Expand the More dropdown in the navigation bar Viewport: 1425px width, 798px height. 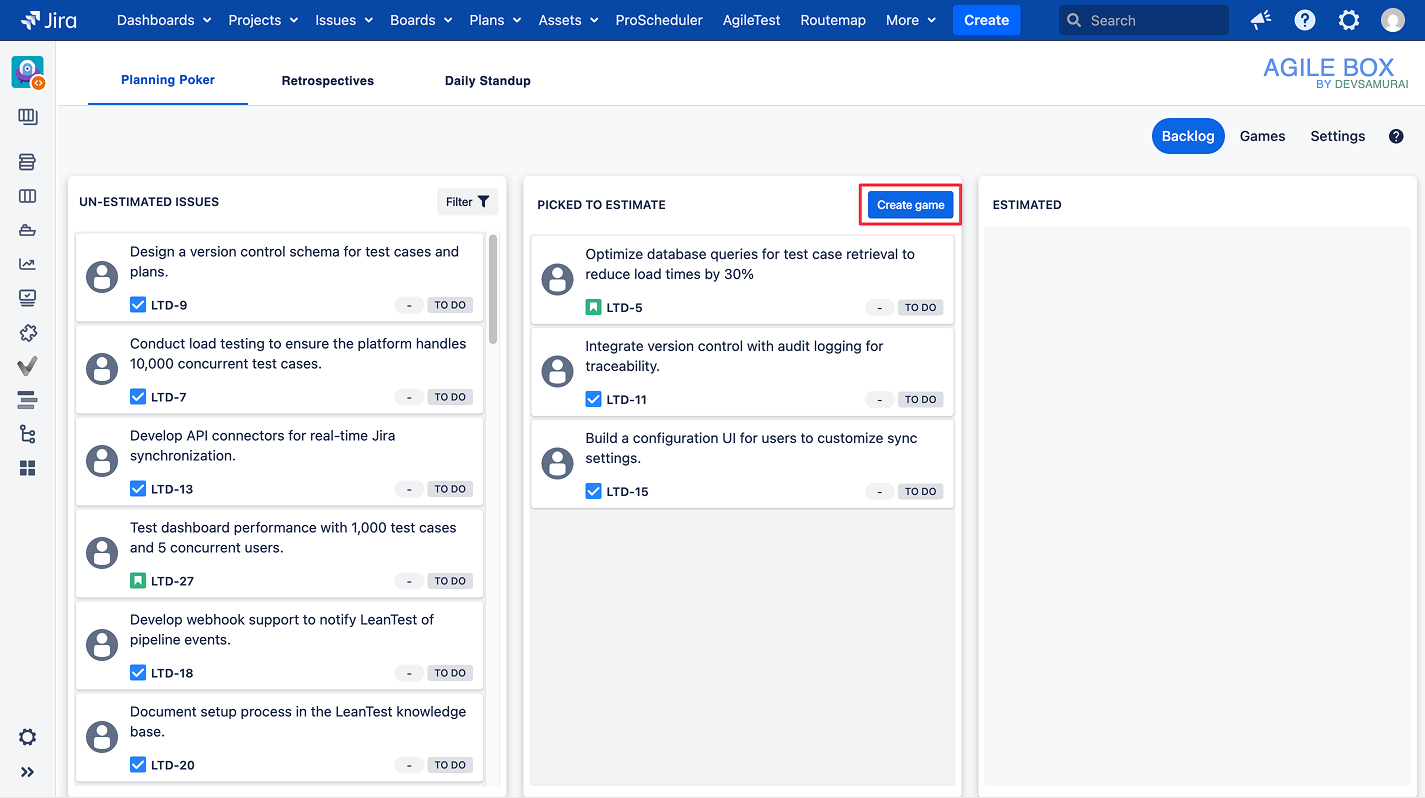[910, 20]
